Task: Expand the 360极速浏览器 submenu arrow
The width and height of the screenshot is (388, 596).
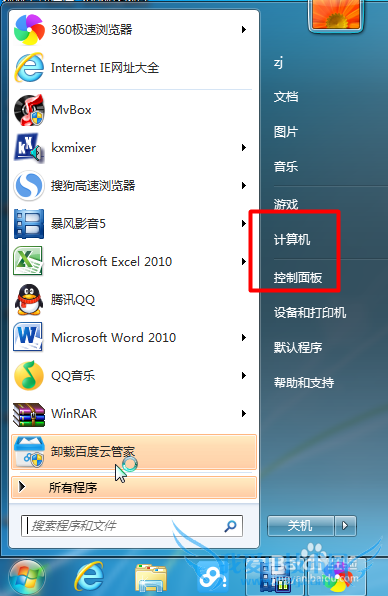Action: pos(244,30)
